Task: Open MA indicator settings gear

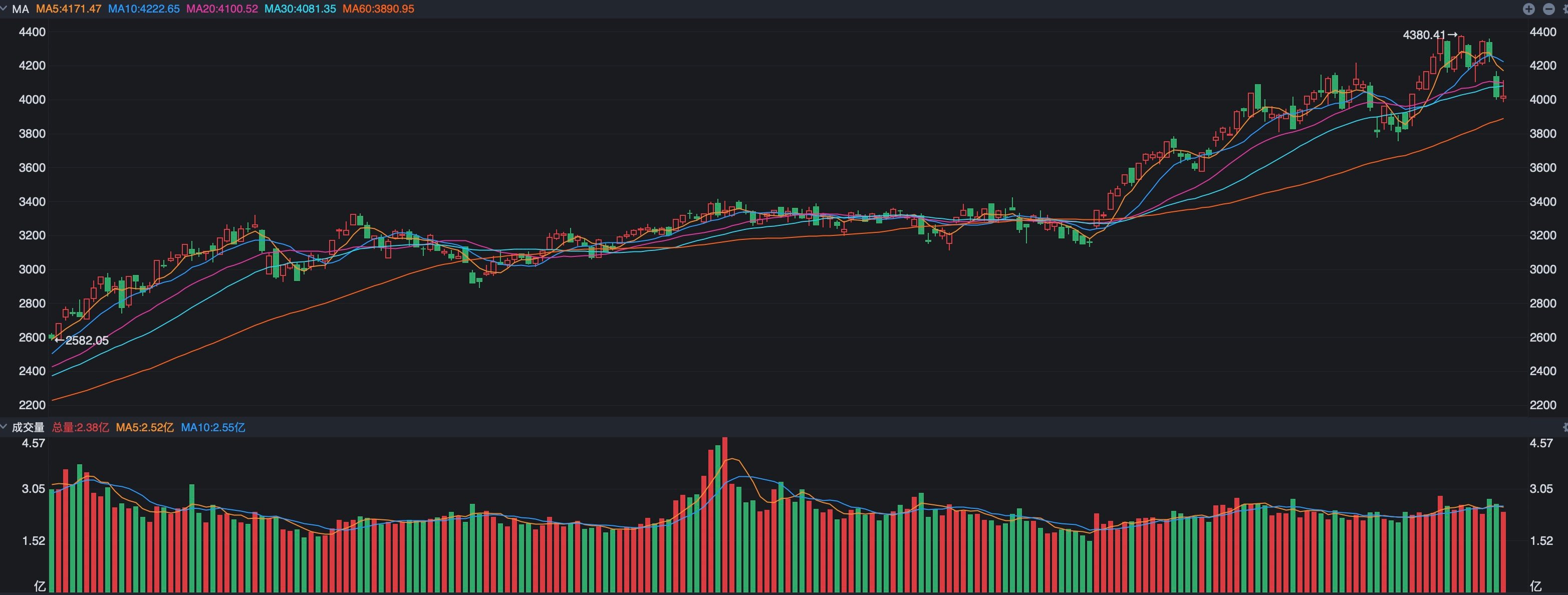Action: coord(1565,9)
